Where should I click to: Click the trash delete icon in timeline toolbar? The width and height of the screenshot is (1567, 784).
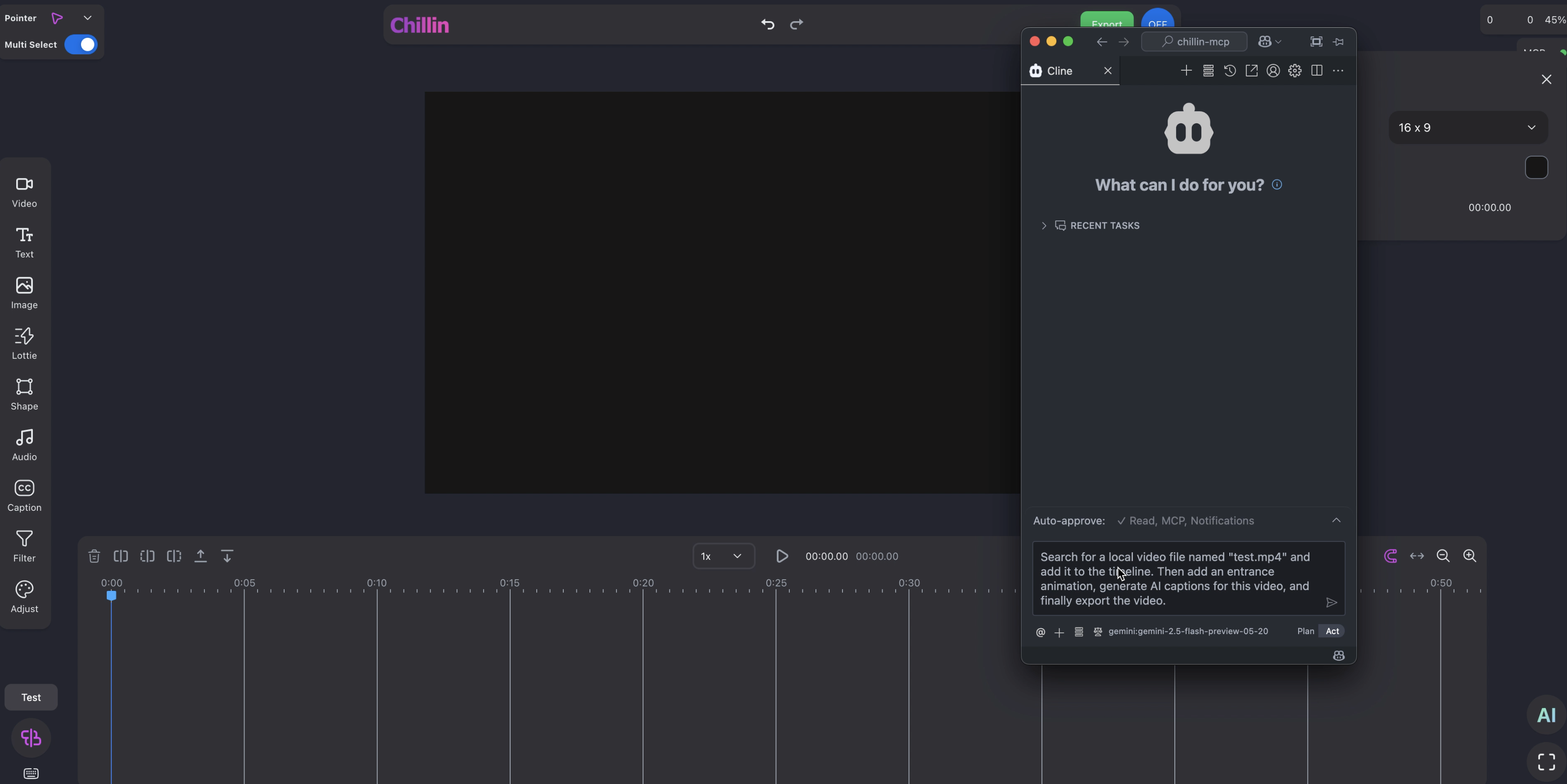point(94,556)
